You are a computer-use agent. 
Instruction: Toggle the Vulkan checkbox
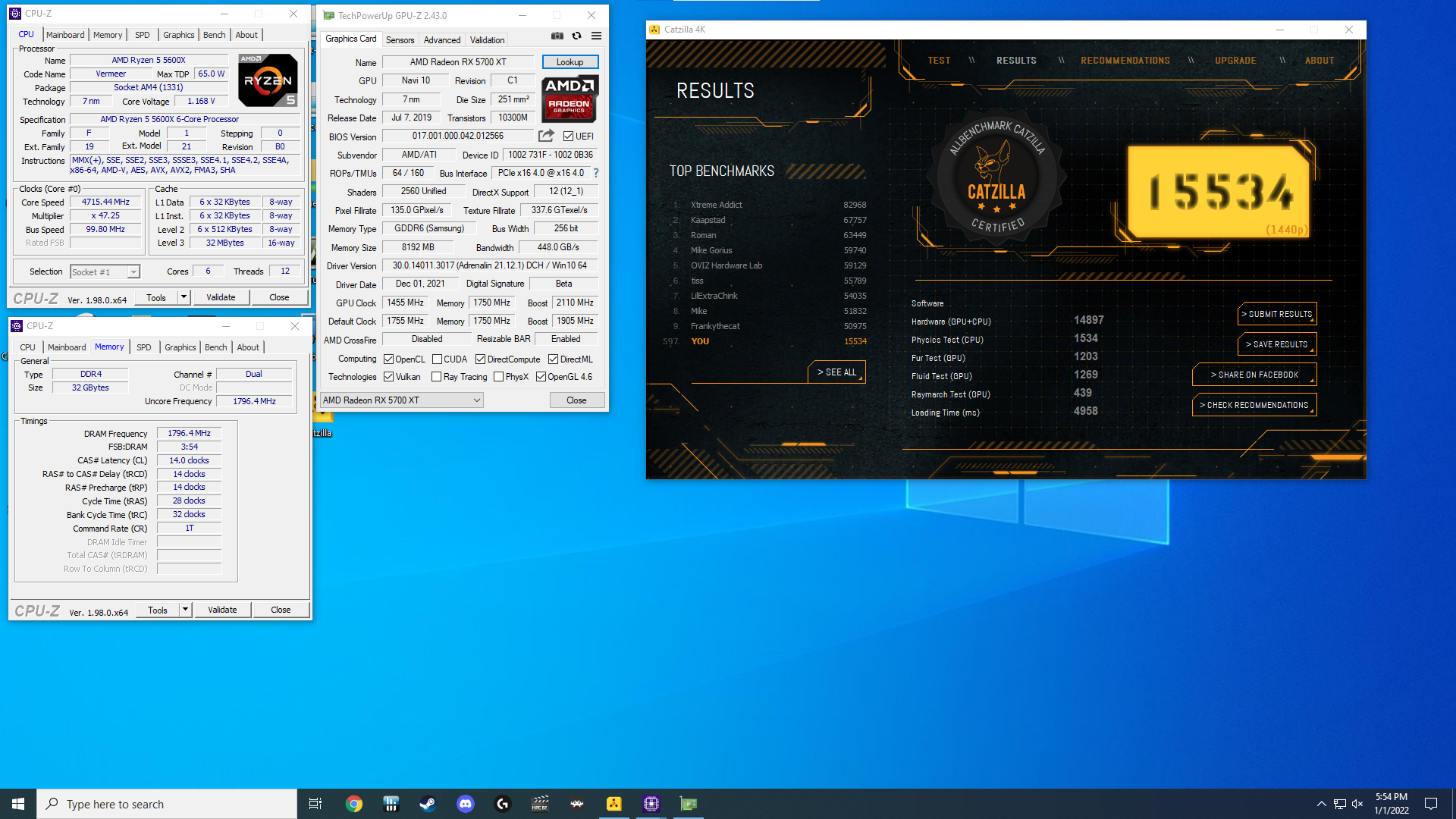coord(389,377)
